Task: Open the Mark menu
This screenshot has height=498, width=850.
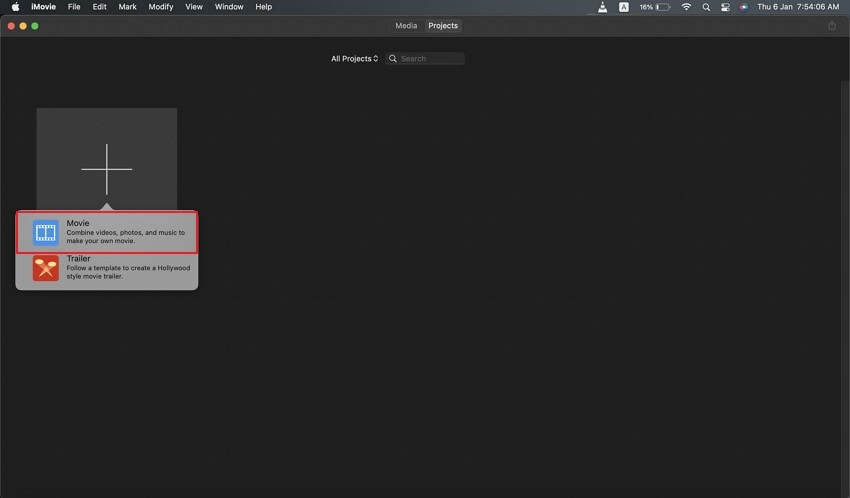Action: (127, 7)
